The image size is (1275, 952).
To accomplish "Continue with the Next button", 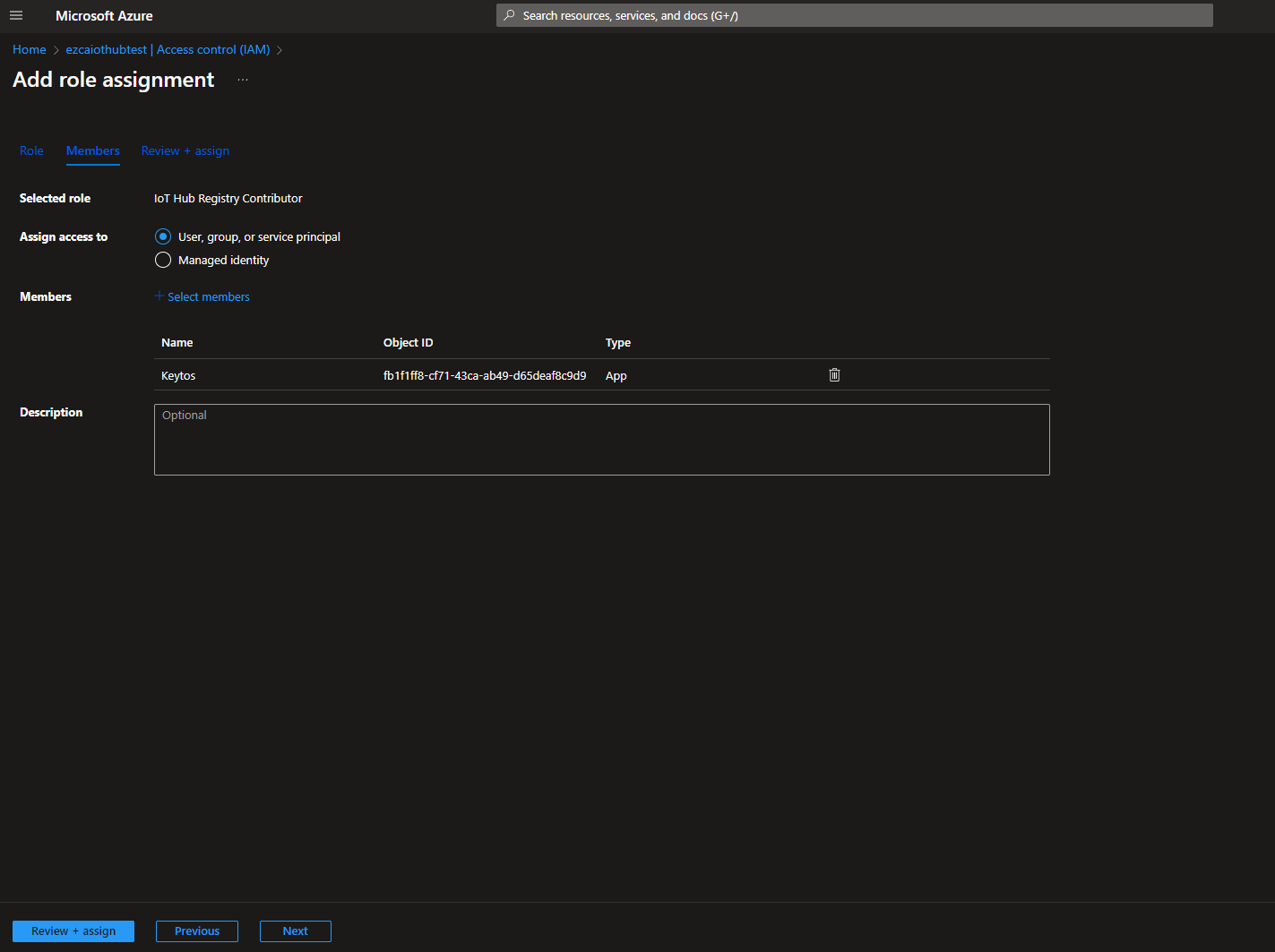I will click(296, 931).
